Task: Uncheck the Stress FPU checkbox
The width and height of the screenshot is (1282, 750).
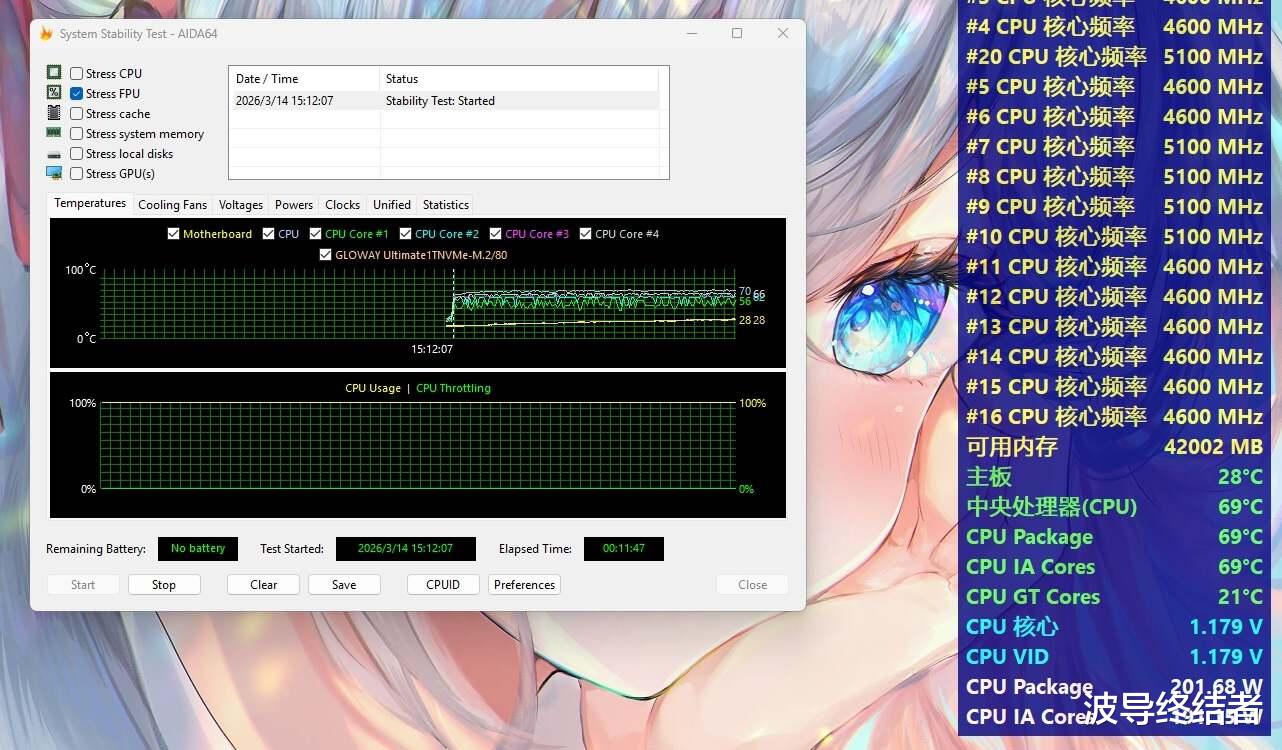Action: pyautogui.click(x=76, y=93)
